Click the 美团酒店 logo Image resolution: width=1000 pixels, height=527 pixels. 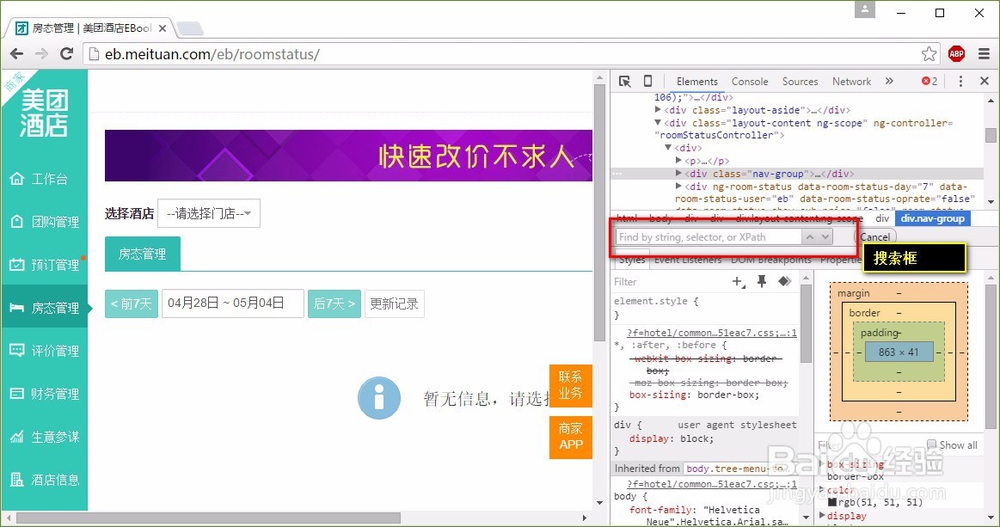44,113
